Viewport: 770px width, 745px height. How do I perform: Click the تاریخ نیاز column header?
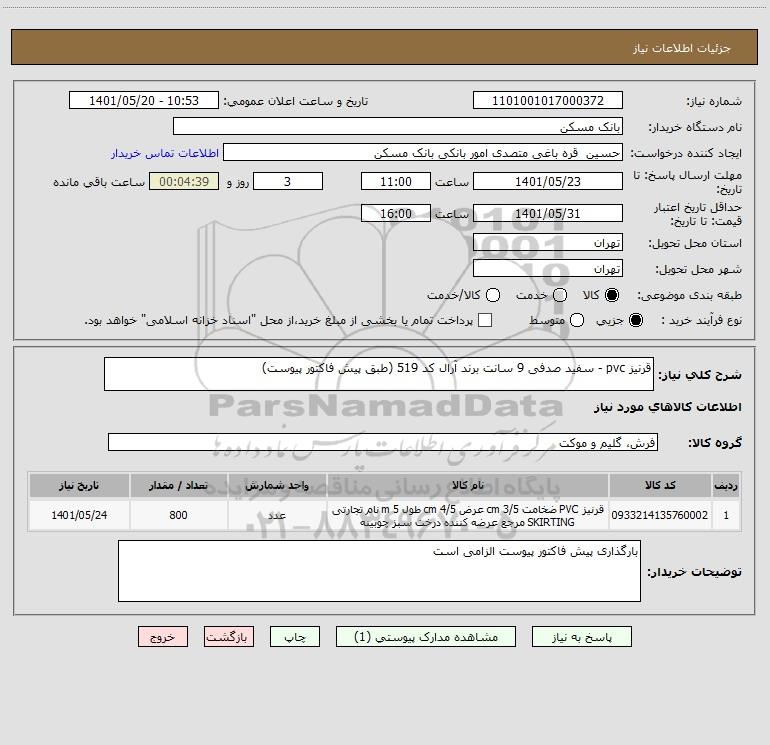pyautogui.click(x=79, y=485)
